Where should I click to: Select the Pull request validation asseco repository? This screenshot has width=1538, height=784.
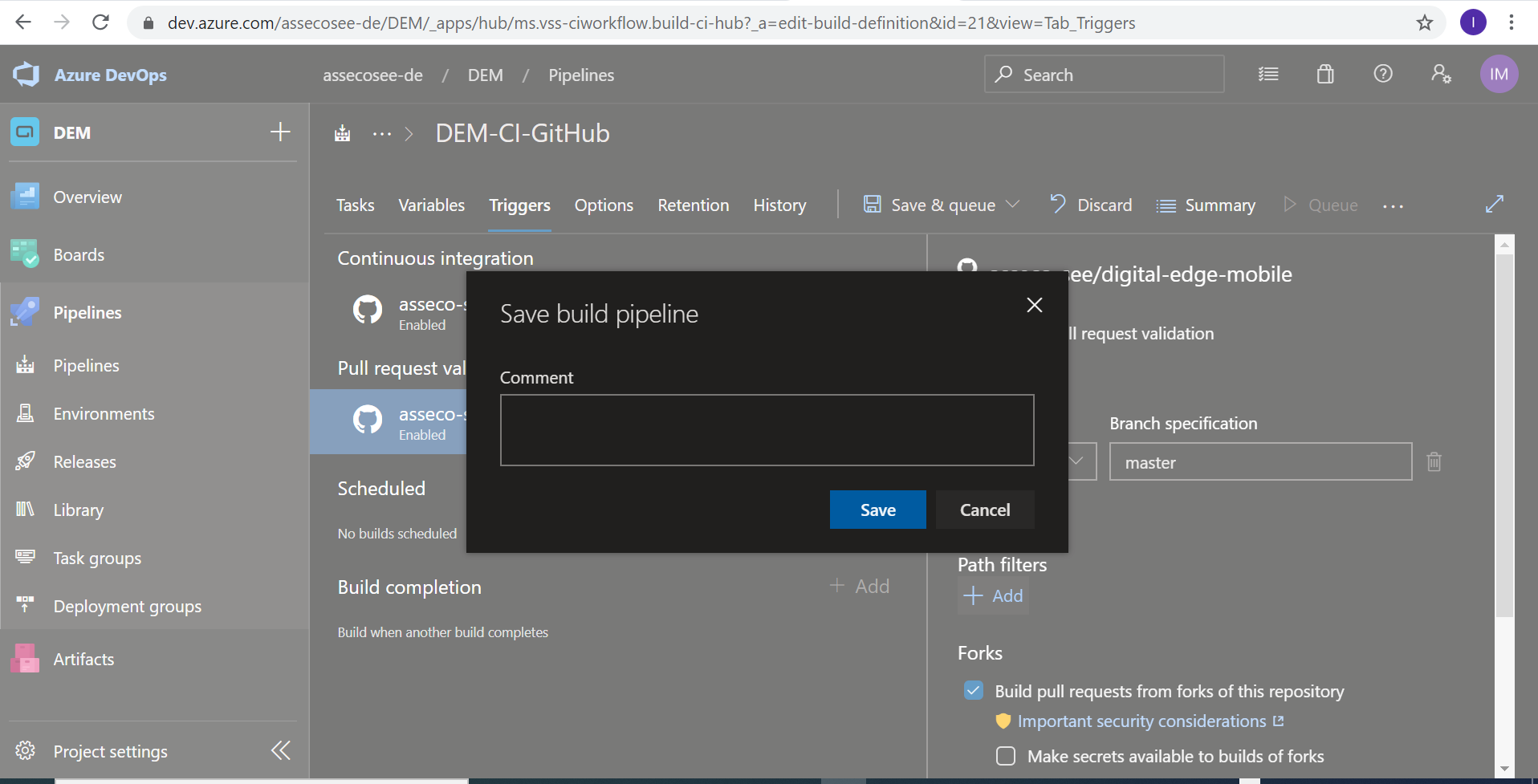pos(388,422)
